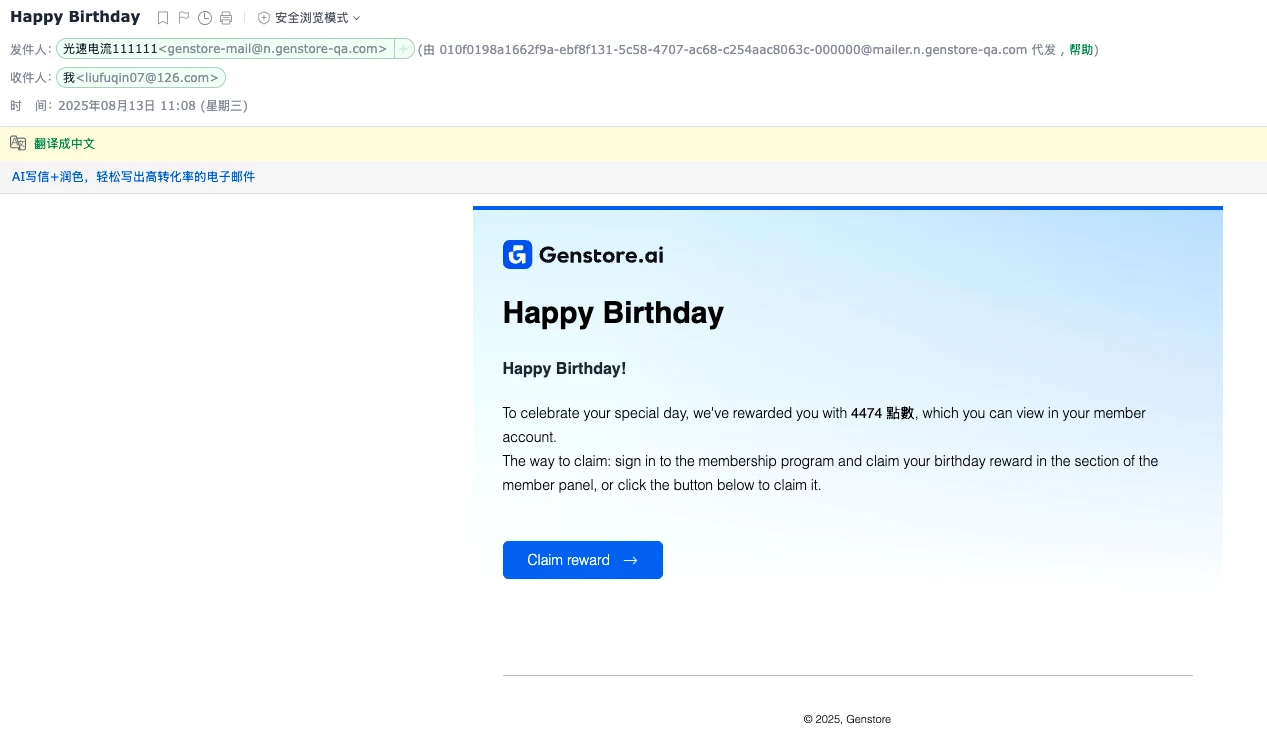This screenshot has width=1267, height=741.
Task: Click the large Happy Birthday heading in the email
Action: click(x=613, y=313)
